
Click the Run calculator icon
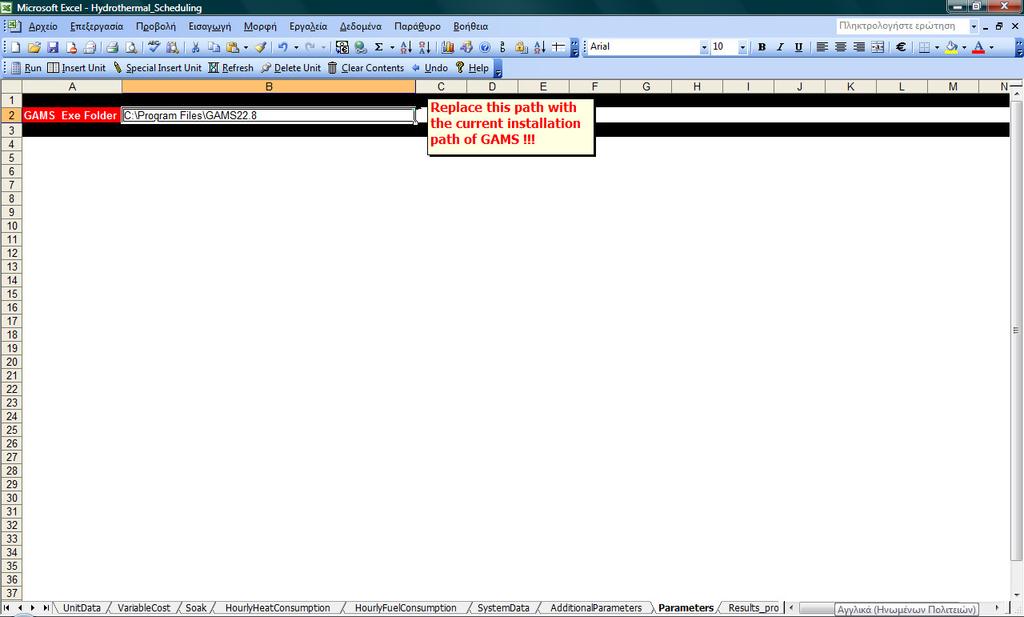click(x=16, y=68)
